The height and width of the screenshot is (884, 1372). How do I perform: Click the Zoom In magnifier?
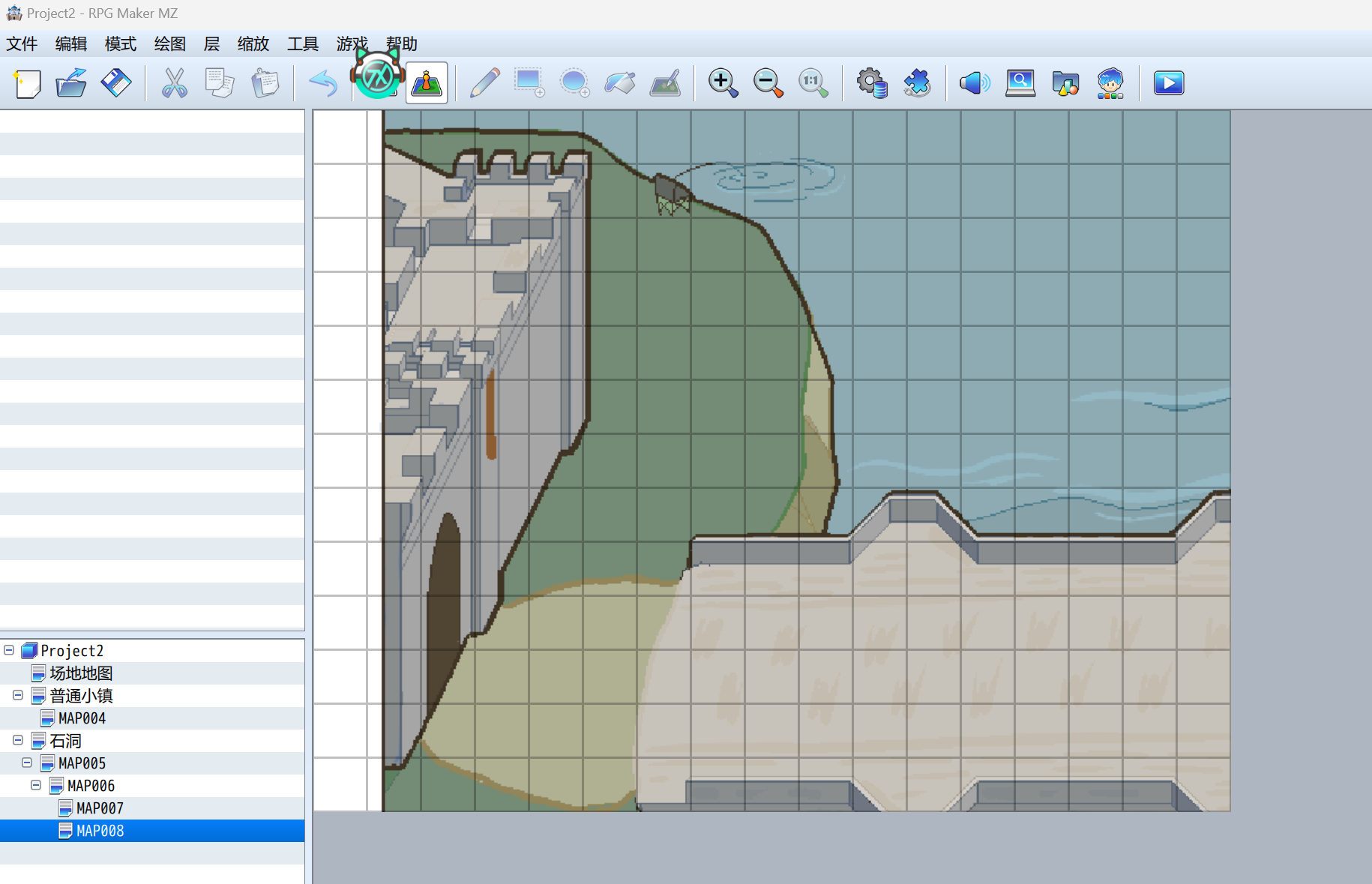coord(723,83)
